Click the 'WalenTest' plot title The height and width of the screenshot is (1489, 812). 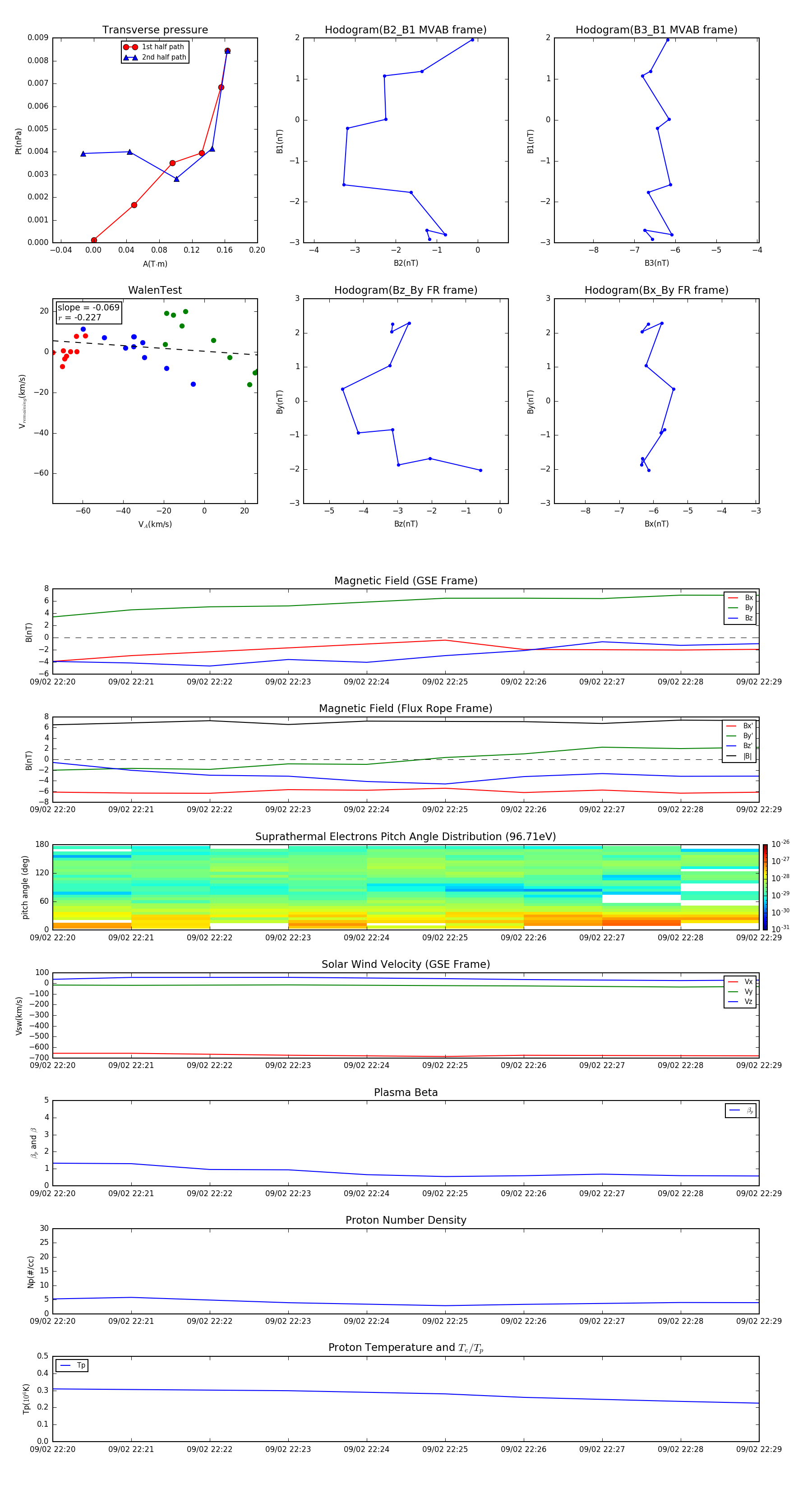[155, 290]
